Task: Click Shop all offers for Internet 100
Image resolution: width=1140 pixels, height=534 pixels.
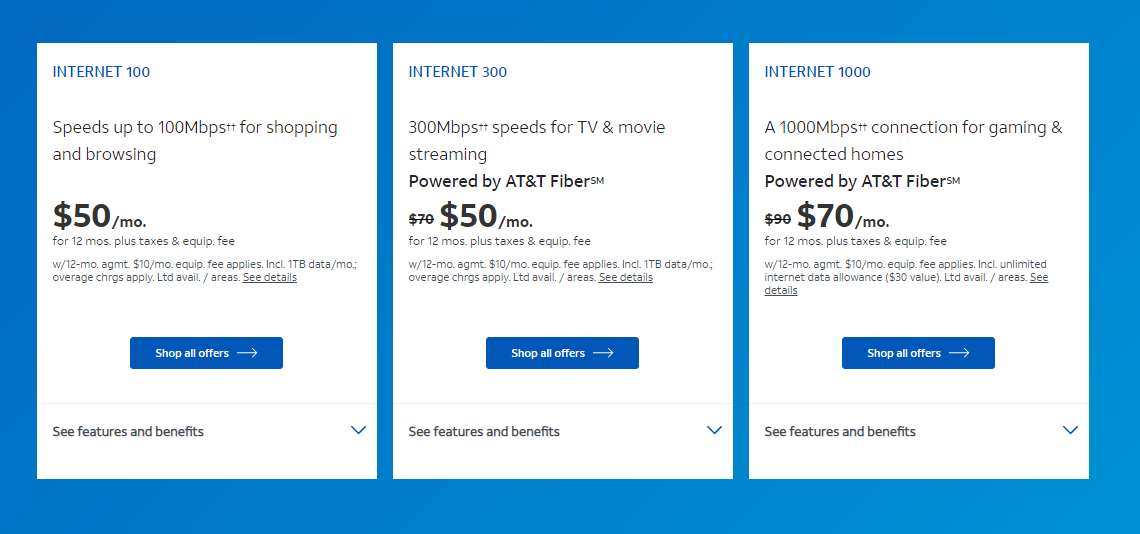Action: tap(206, 353)
